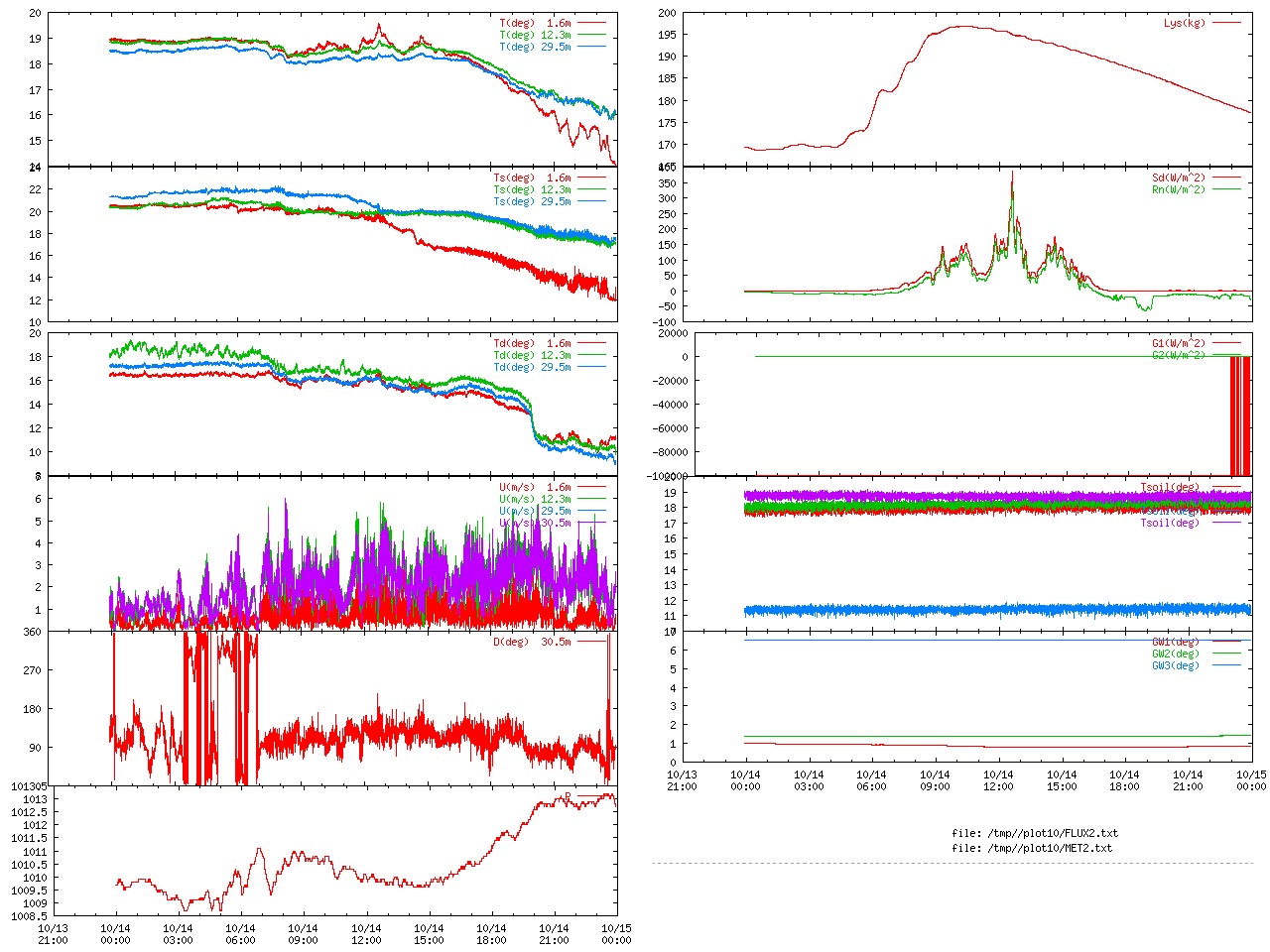Select "10/14 09:00" under the groundwater plot

click(935, 780)
